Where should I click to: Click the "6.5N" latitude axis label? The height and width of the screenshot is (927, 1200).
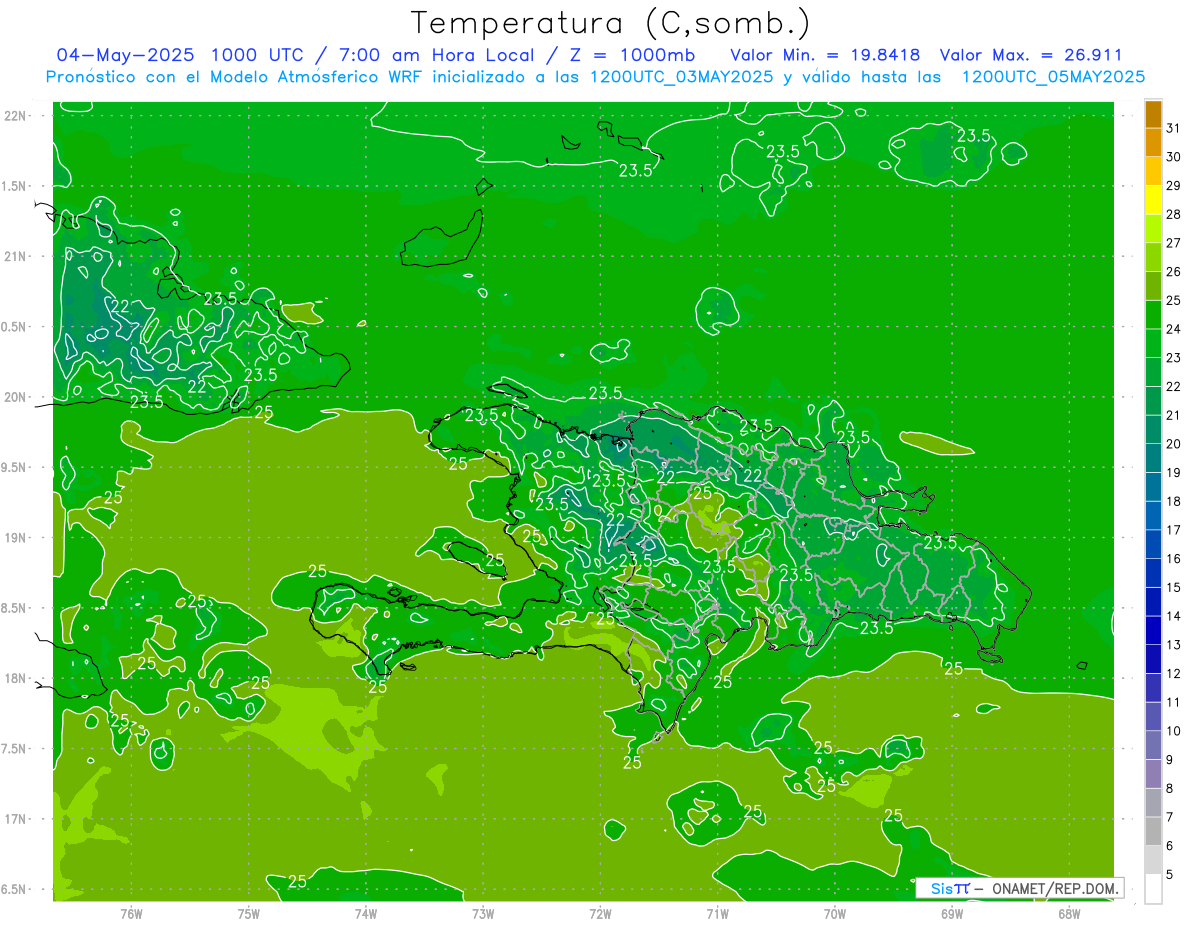15,889
